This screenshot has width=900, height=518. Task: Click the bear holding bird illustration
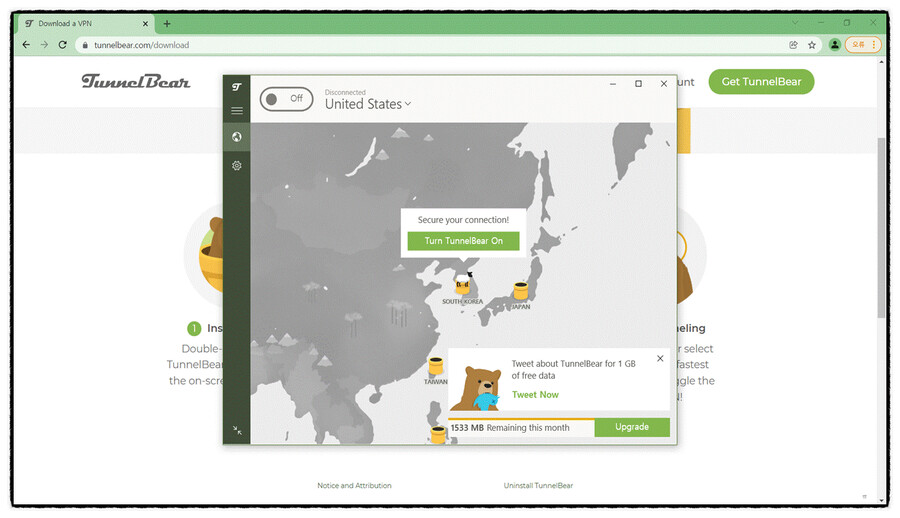point(475,389)
